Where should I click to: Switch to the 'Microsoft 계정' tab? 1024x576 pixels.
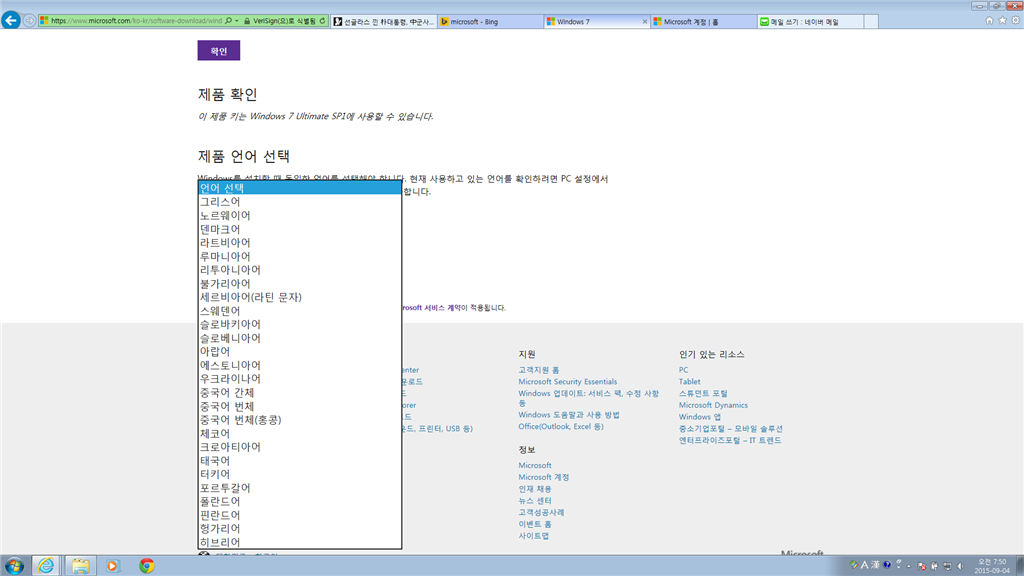point(704,22)
